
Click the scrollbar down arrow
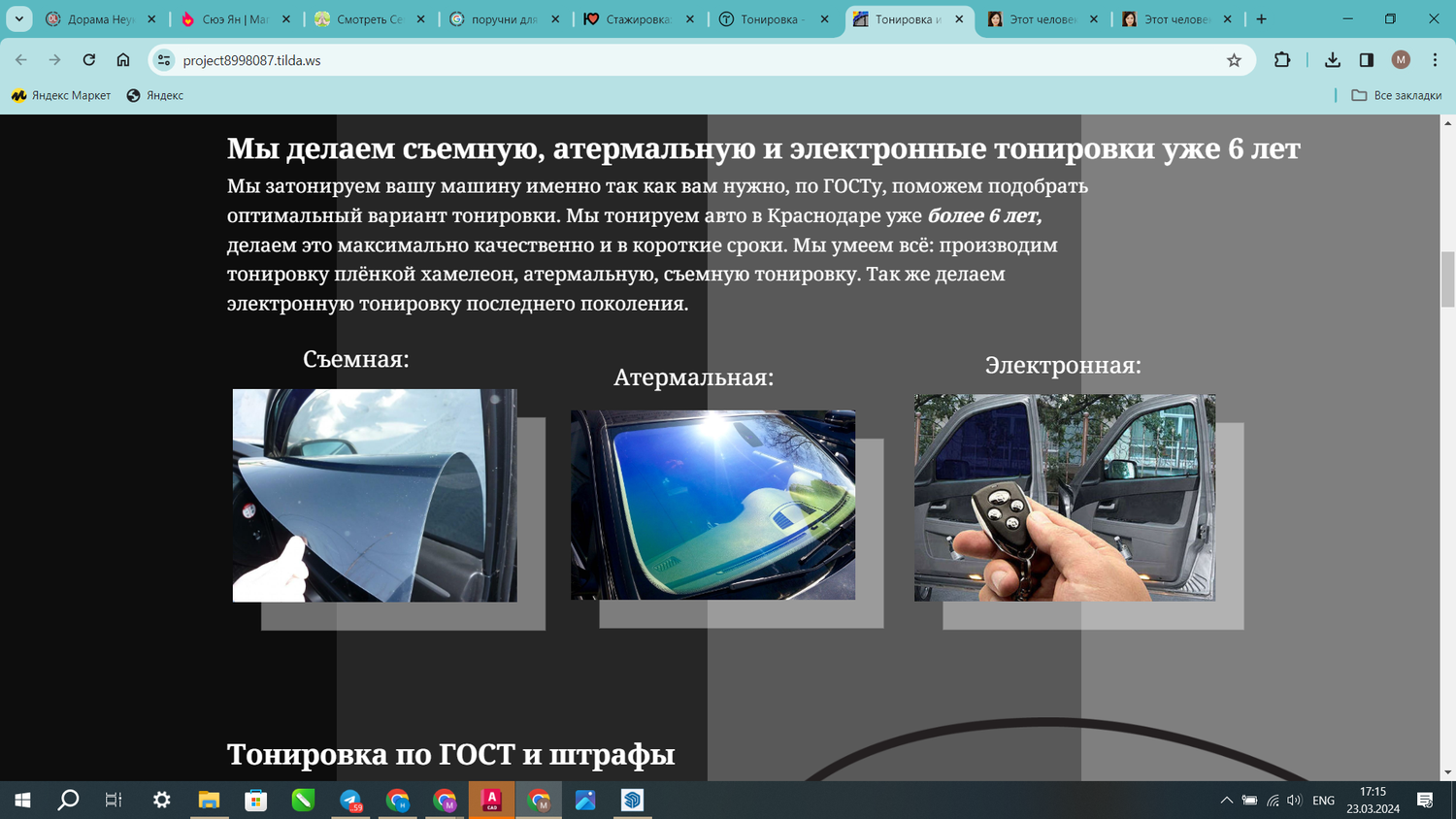point(1447,772)
